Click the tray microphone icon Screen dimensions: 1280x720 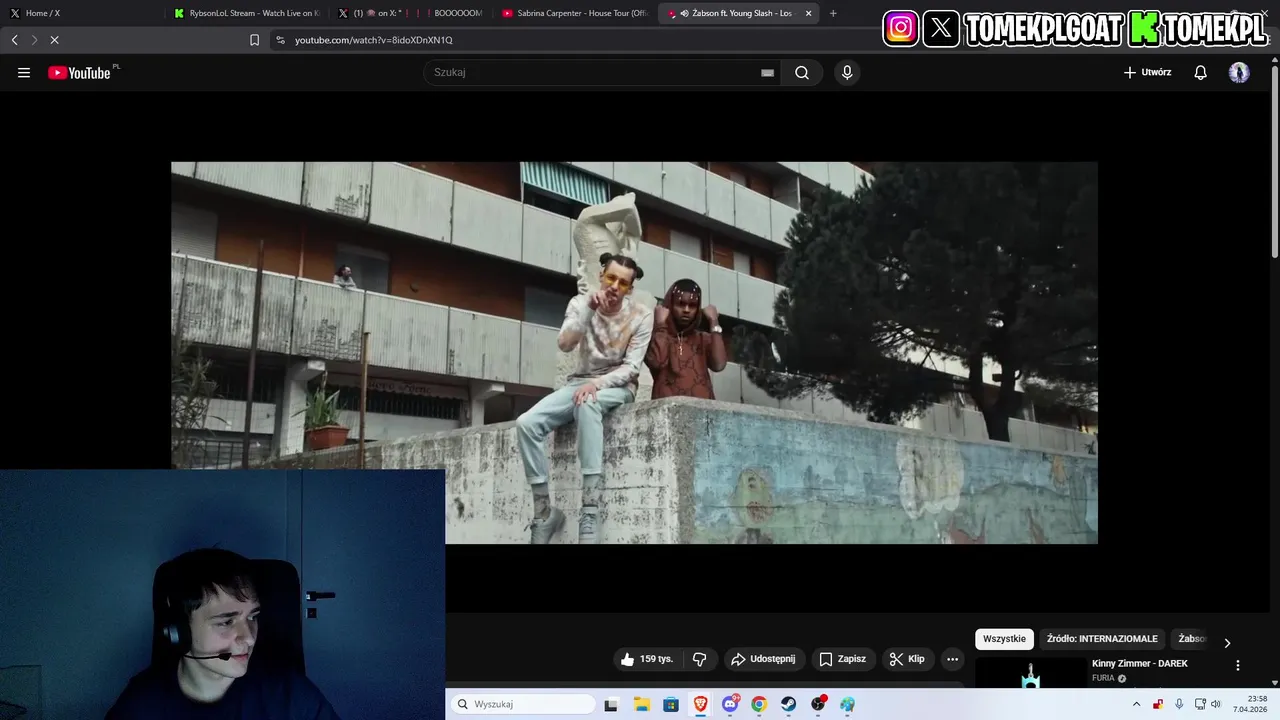[1179, 704]
